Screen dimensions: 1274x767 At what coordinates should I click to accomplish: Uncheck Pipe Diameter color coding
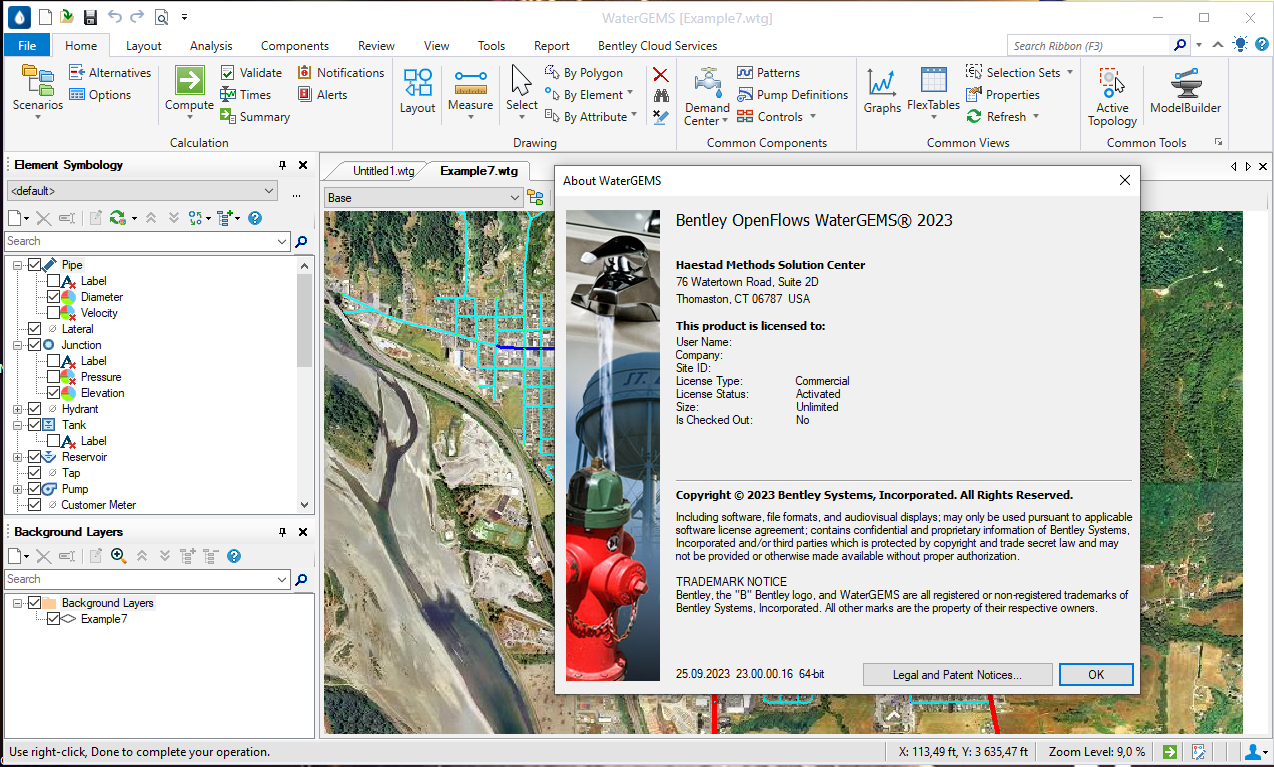(x=54, y=297)
